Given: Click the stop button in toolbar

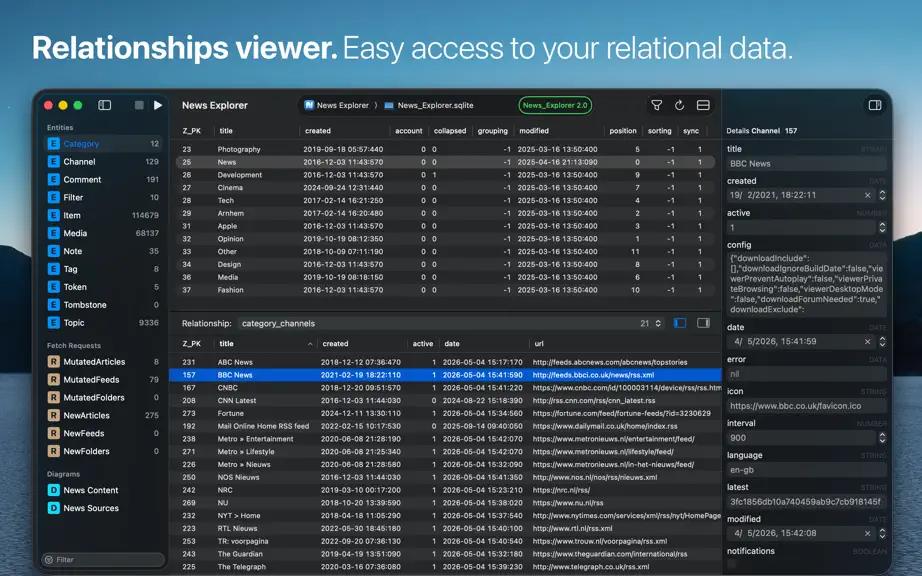Looking at the screenshot, I should click(139, 105).
